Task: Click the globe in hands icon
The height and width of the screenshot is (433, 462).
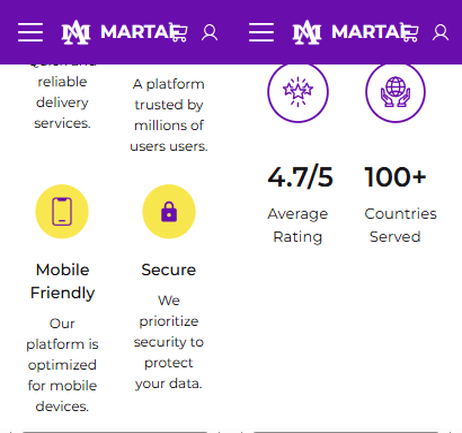Action: tap(395, 92)
